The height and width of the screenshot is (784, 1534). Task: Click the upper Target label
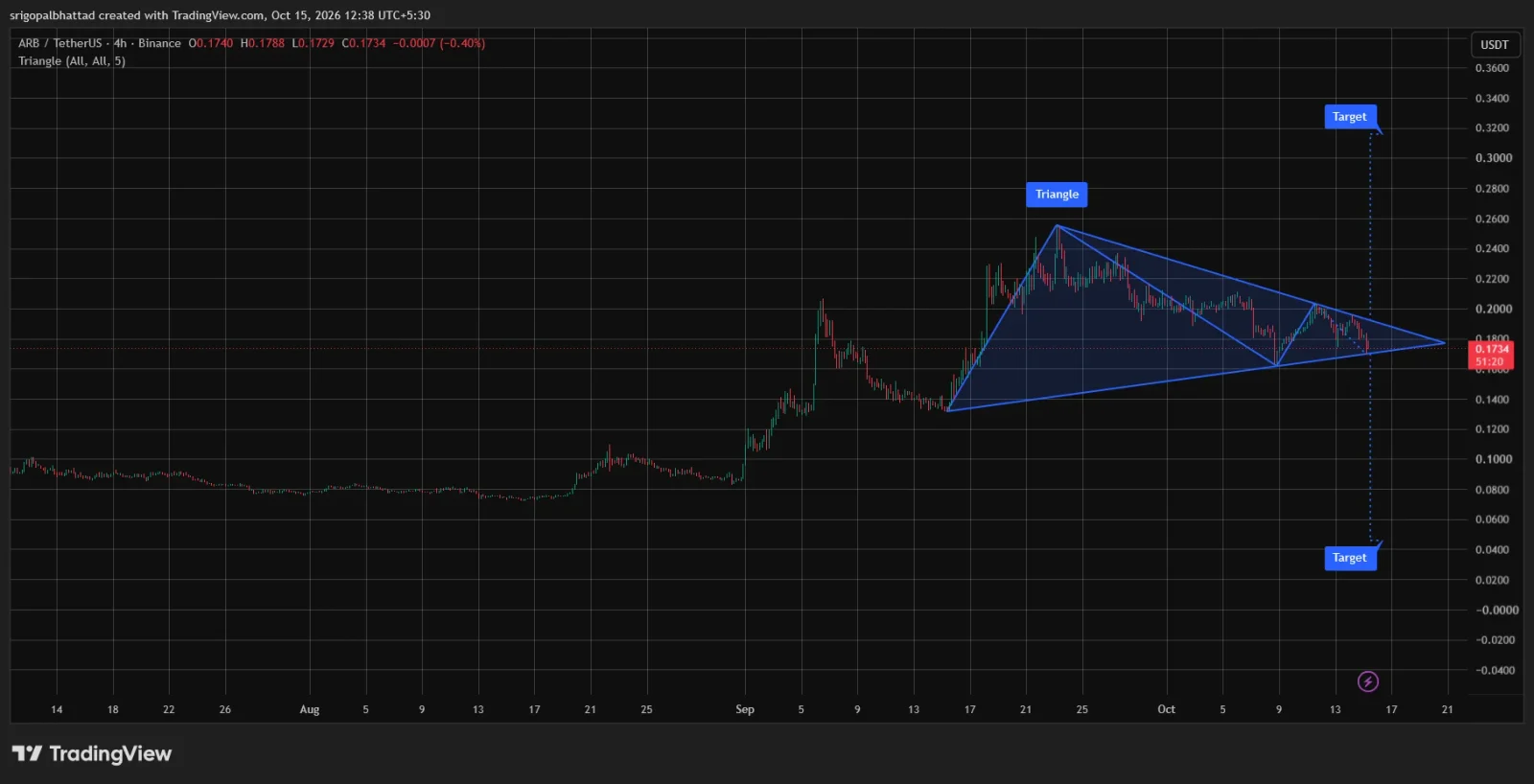pyautogui.click(x=1350, y=117)
